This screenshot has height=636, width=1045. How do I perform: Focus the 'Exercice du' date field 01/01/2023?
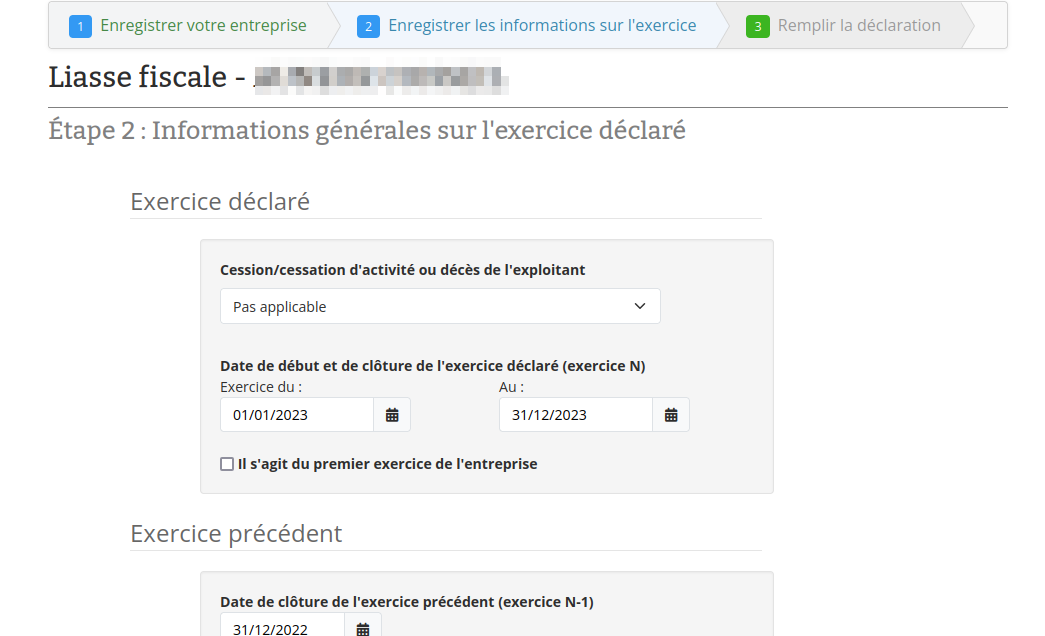pyautogui.click(x=297, y=415)
